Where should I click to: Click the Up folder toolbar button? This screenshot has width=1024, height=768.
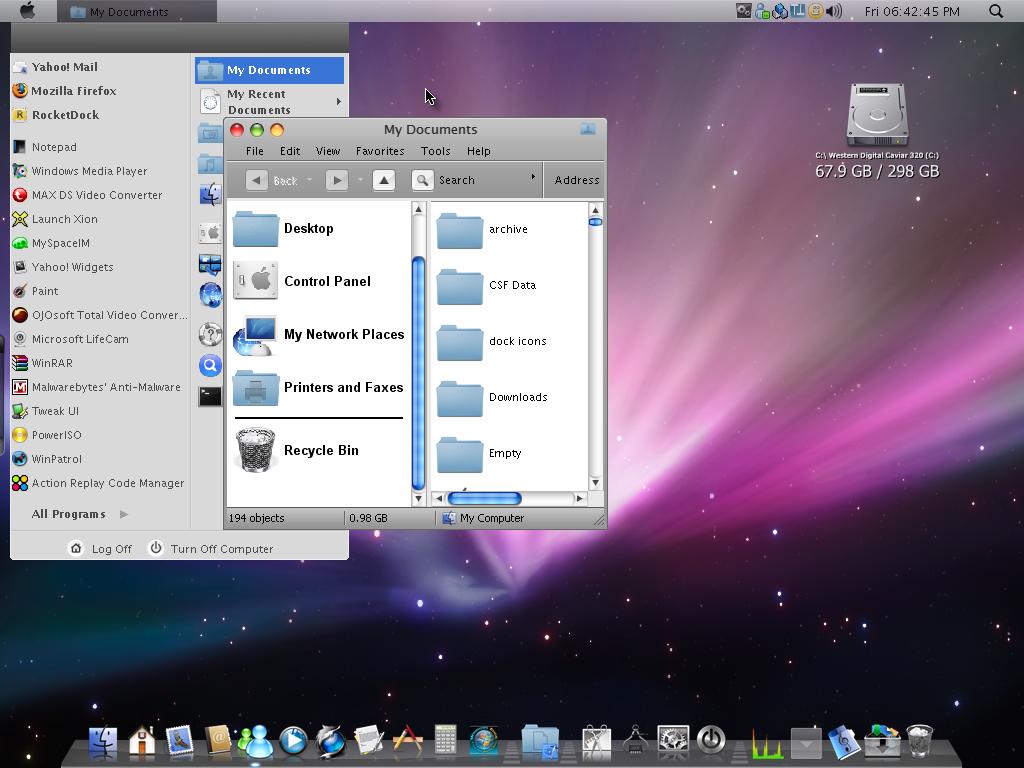pos(384,180)
